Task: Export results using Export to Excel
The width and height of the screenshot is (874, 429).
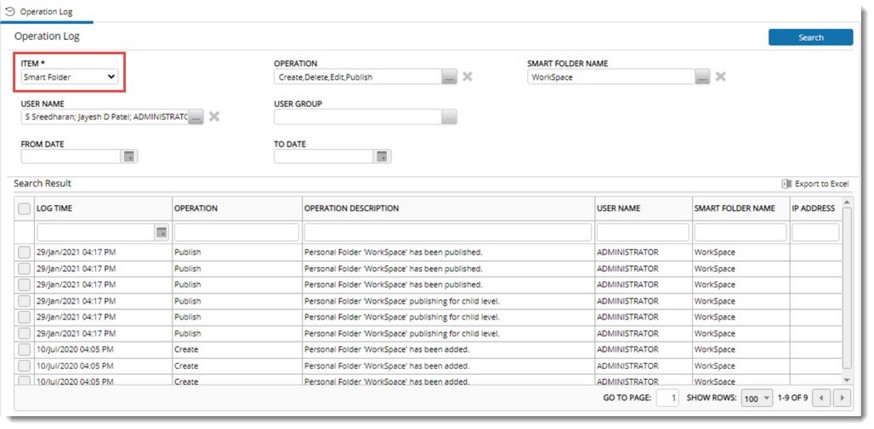Action: tap(815, 184)
